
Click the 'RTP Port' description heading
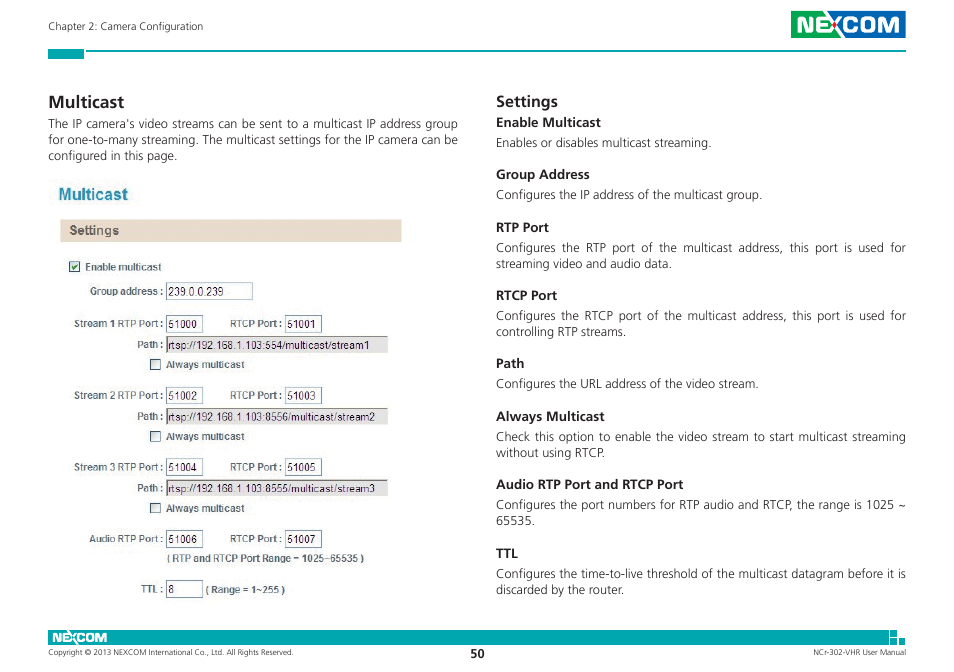coord(522,227)
